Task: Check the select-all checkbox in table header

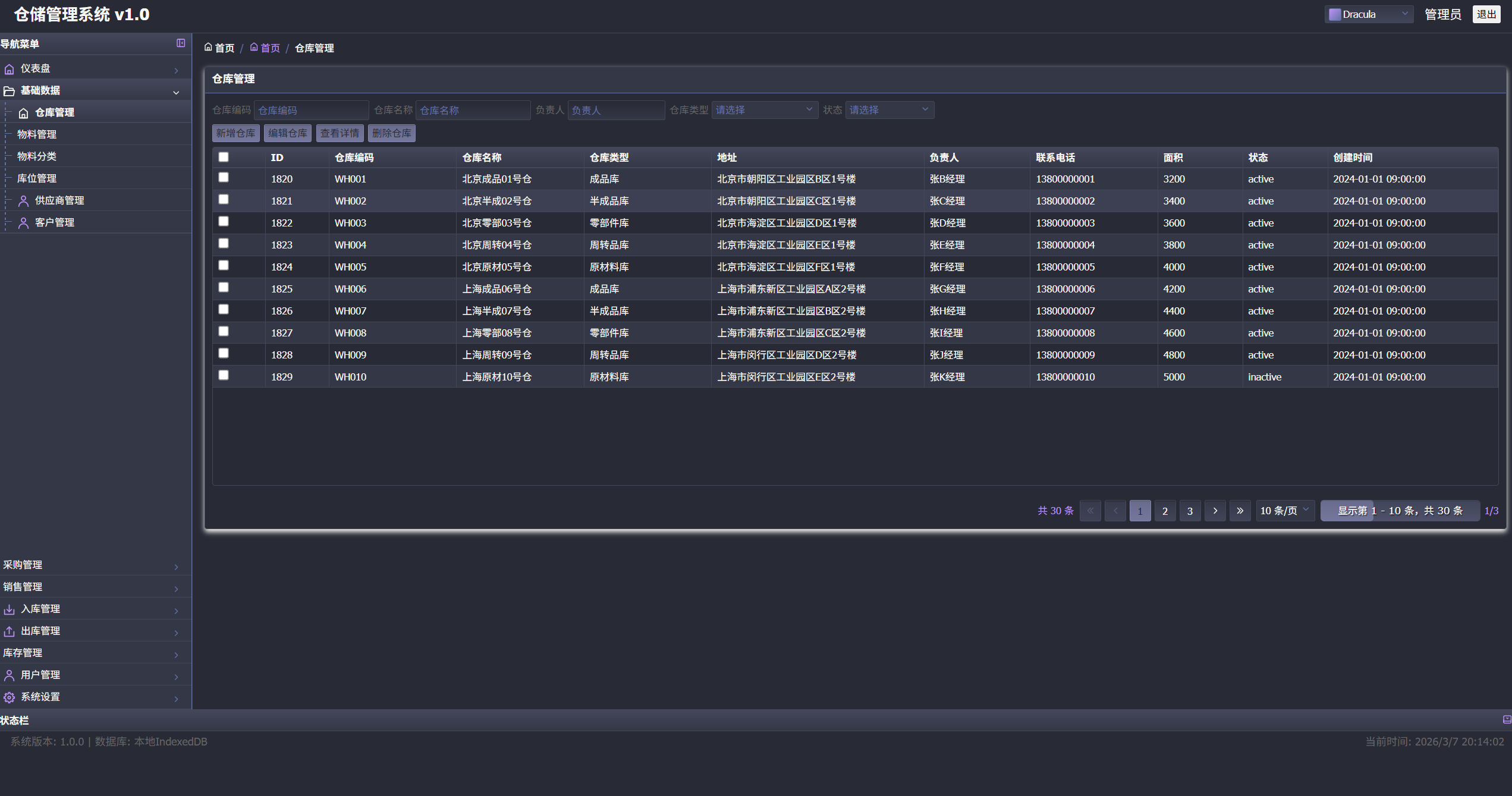Action: tap(224, 157)
